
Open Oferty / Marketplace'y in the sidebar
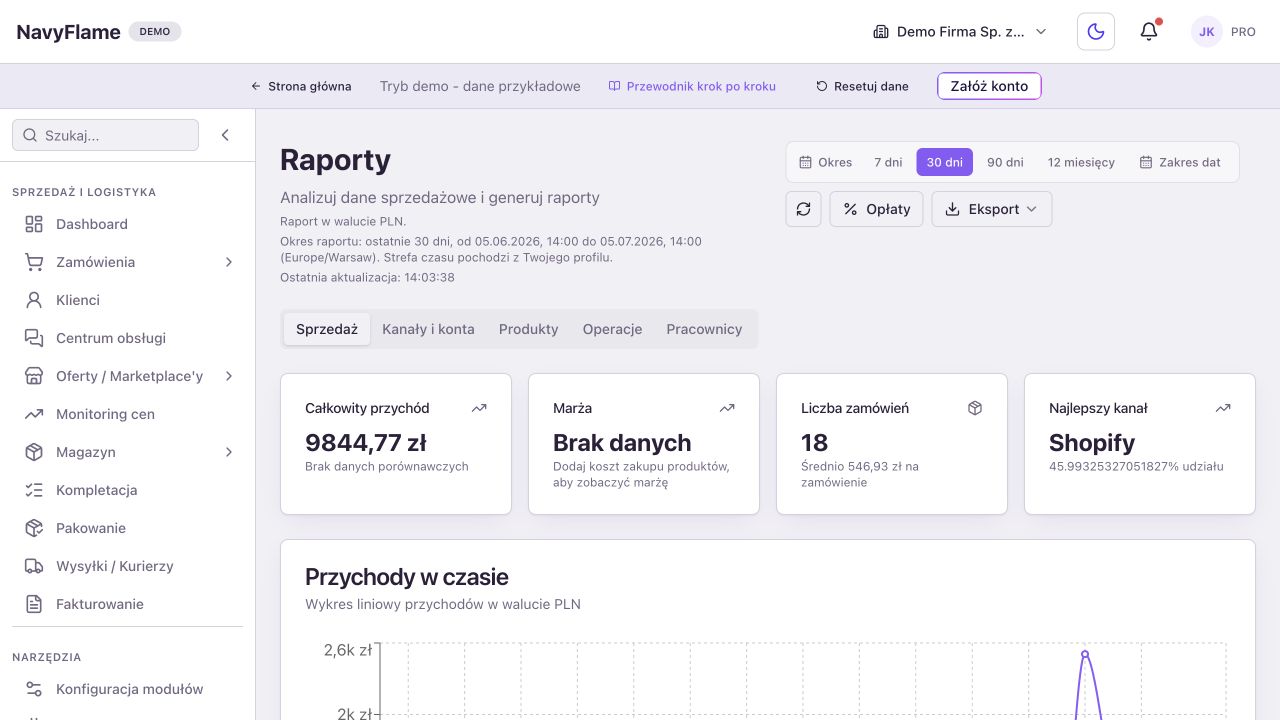[x=128, y=376]
